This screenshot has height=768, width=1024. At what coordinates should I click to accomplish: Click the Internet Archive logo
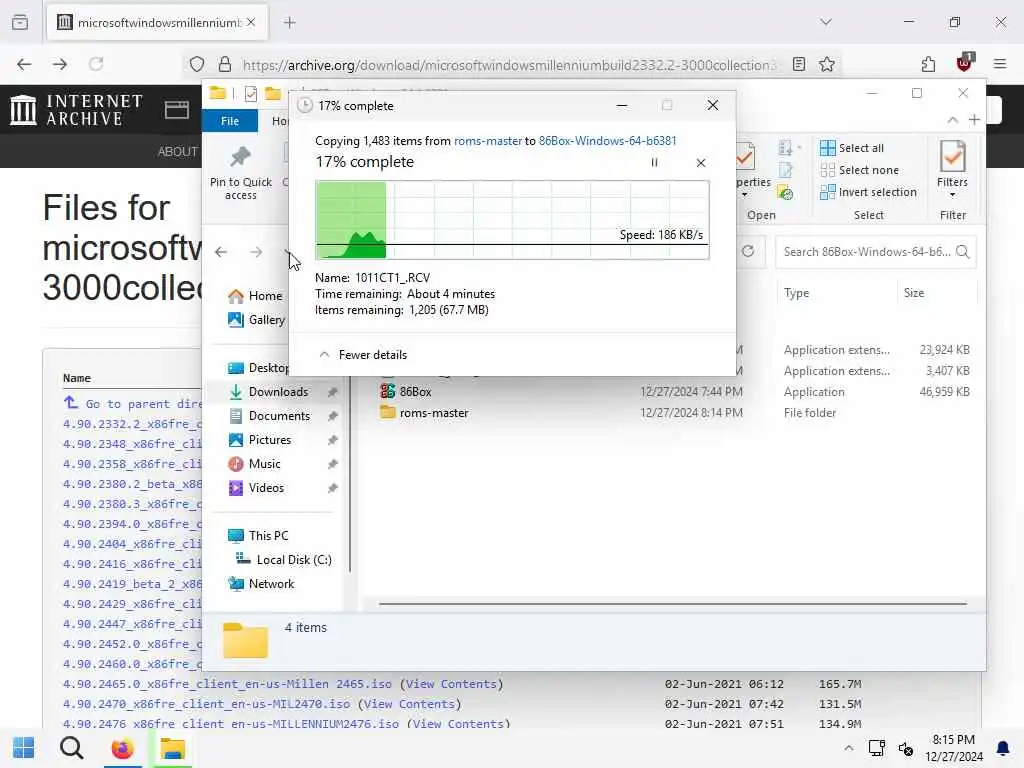point(76,110)
